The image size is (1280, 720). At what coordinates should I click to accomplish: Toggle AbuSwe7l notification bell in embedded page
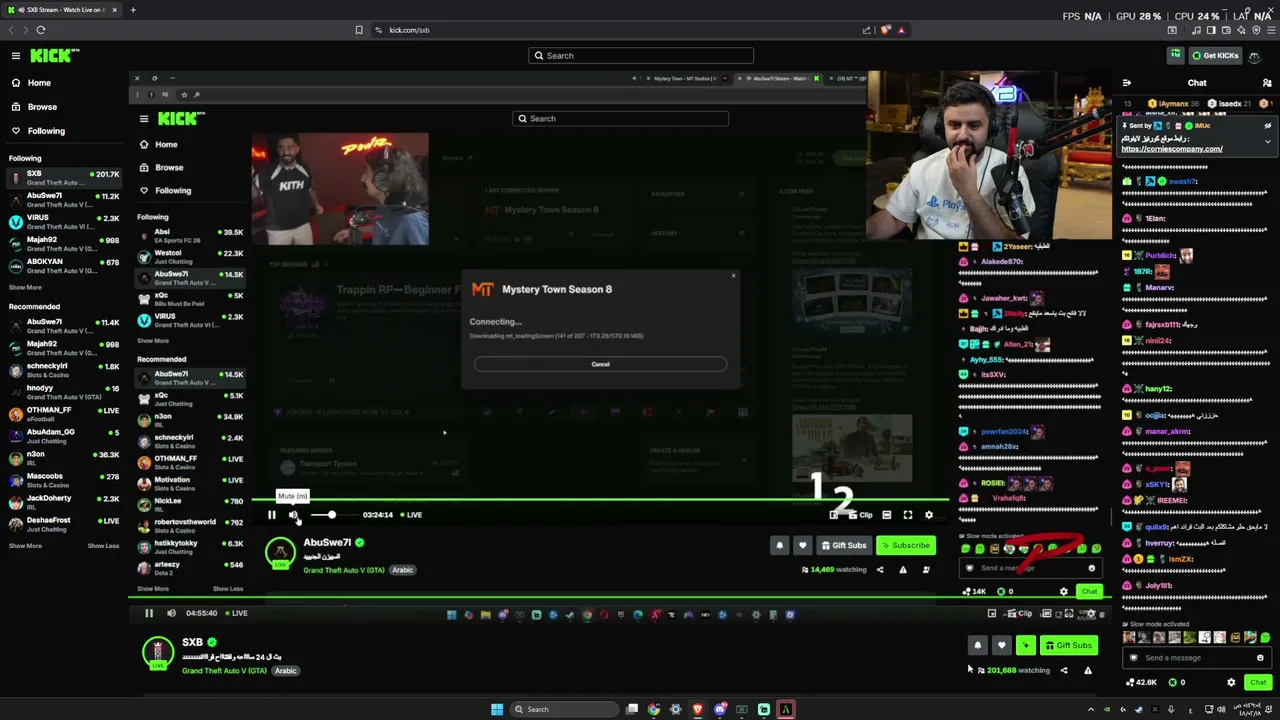(779, 546)
